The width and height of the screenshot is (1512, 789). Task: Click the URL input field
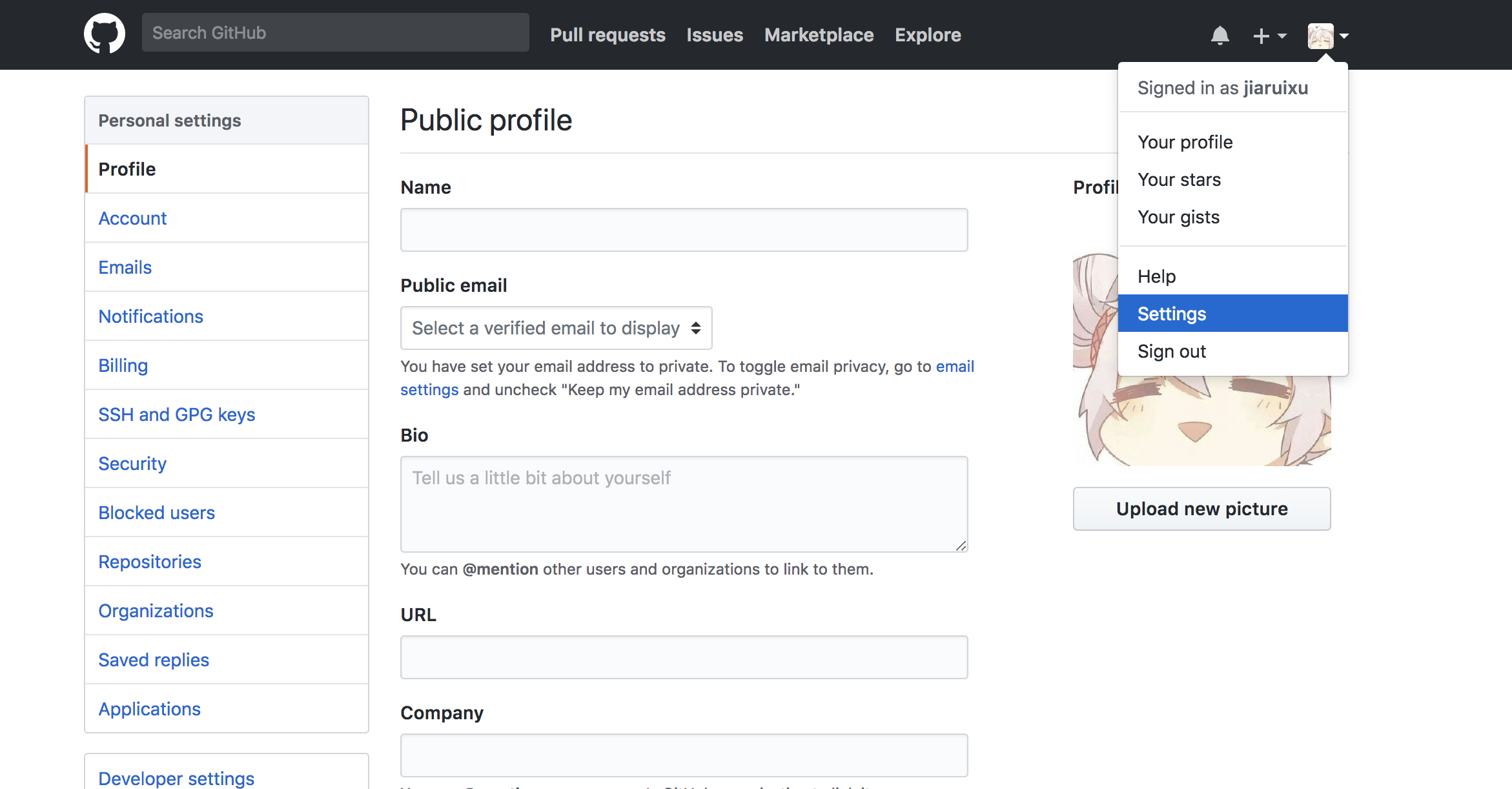point(684,657)
